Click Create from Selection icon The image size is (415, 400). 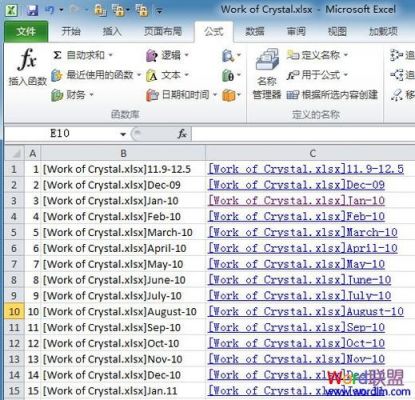coord(292,95)
